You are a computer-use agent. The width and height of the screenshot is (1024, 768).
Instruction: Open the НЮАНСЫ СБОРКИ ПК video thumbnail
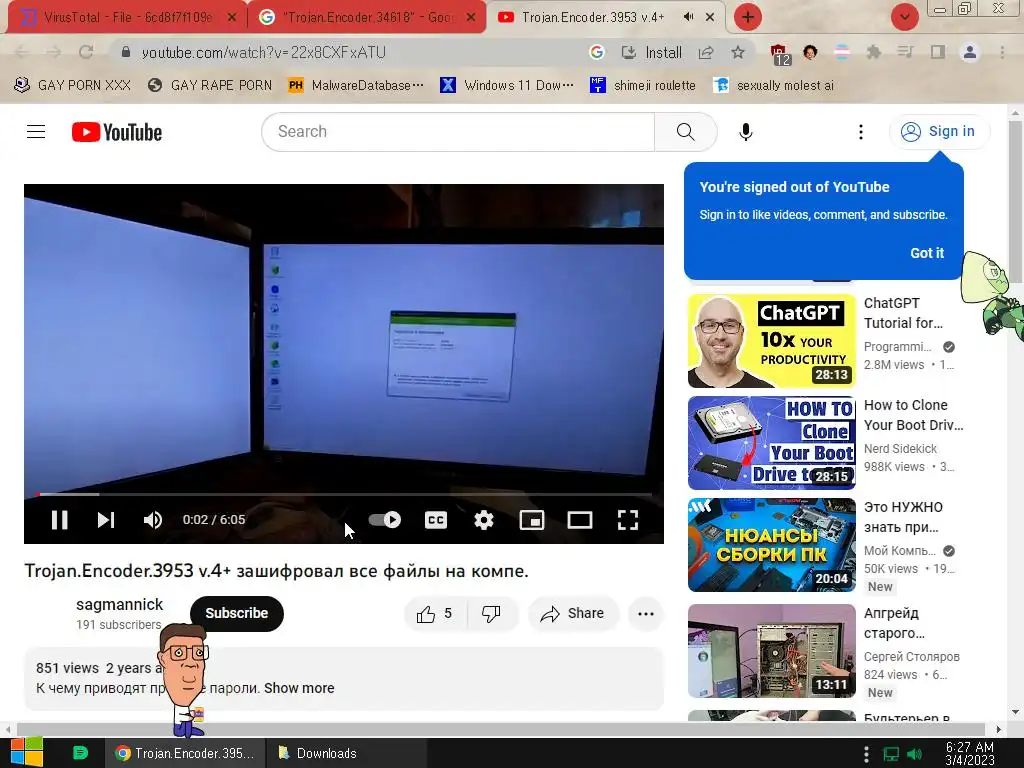click(x=771, y=545)
